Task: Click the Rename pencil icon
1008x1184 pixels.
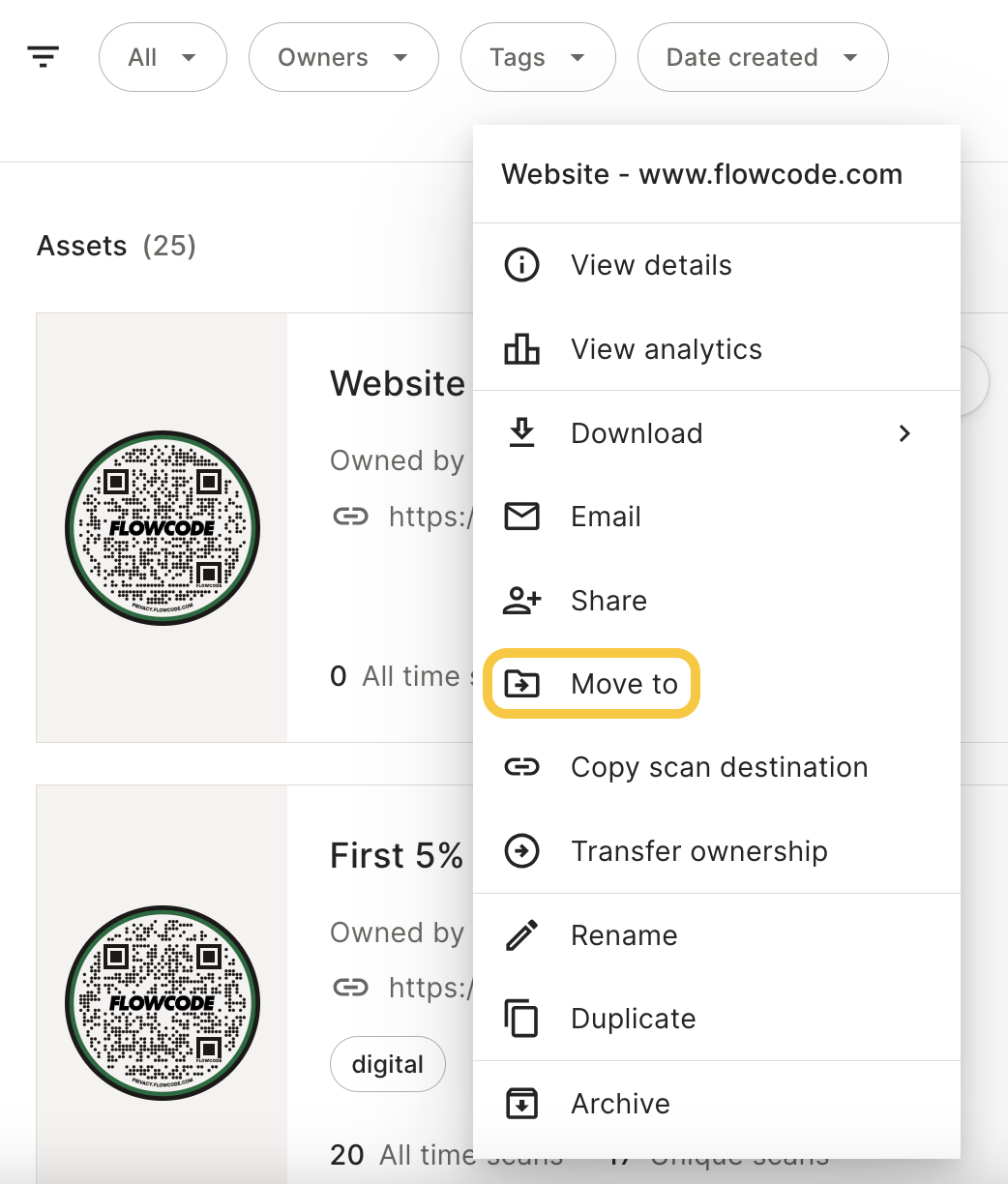Action: pos(522,935)
